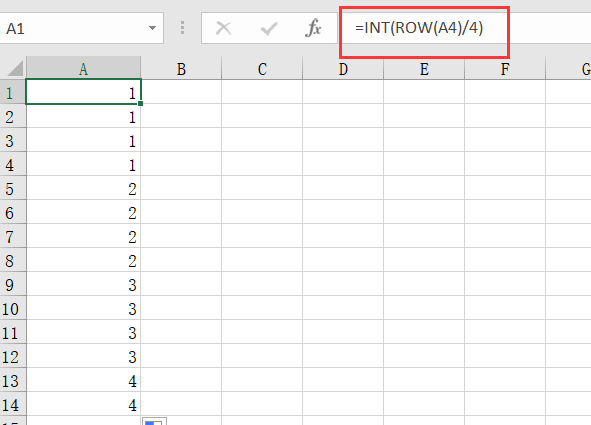Click cell A13 containing 4
This screenshot has width=591, height=425.
83,380
